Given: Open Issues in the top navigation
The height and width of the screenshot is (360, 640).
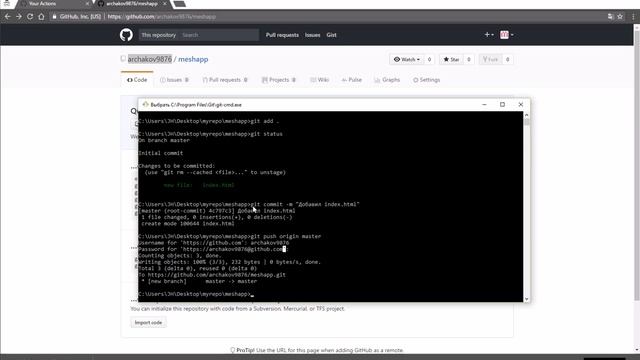Looking at the screenshot, I should [312, 35].
